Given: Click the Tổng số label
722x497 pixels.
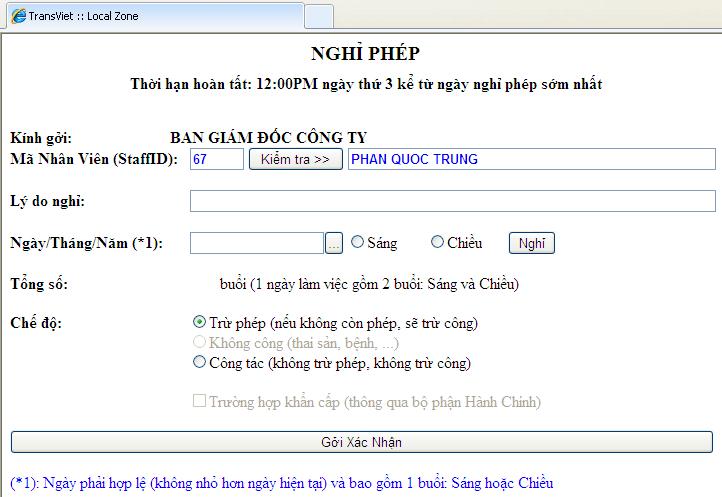Looking at the screenshot, I should [39, 284].
